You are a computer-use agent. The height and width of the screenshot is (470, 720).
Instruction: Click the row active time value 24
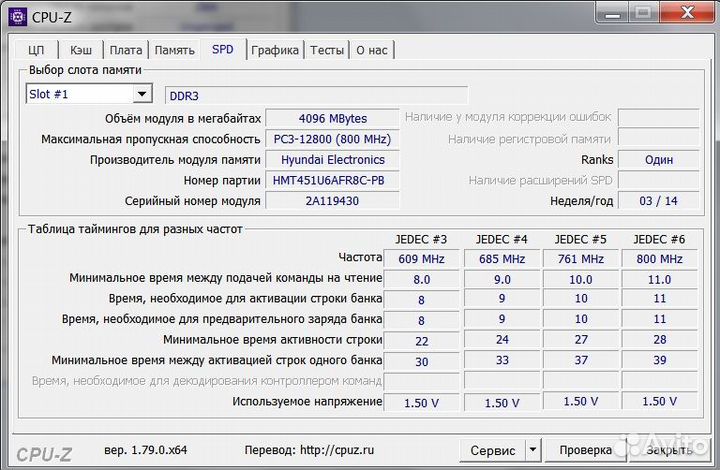502,340
